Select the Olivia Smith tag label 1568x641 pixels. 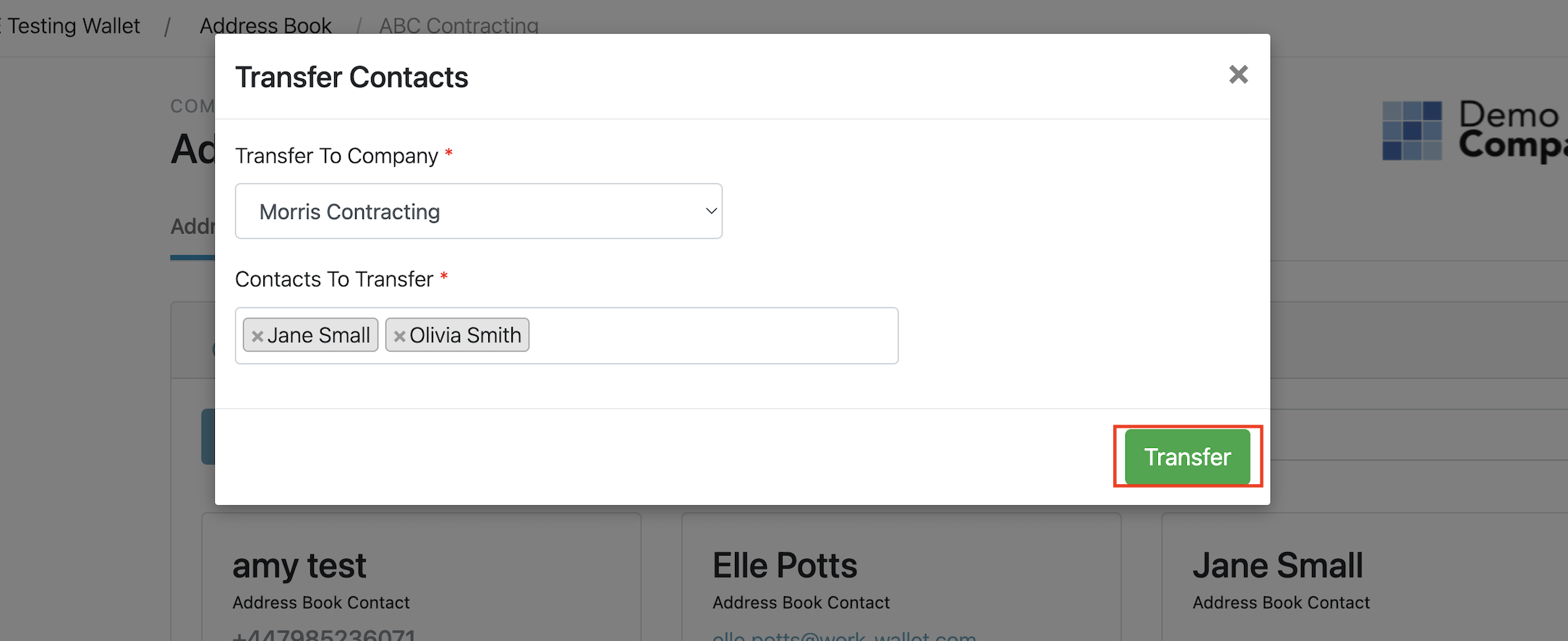[465, 335]
